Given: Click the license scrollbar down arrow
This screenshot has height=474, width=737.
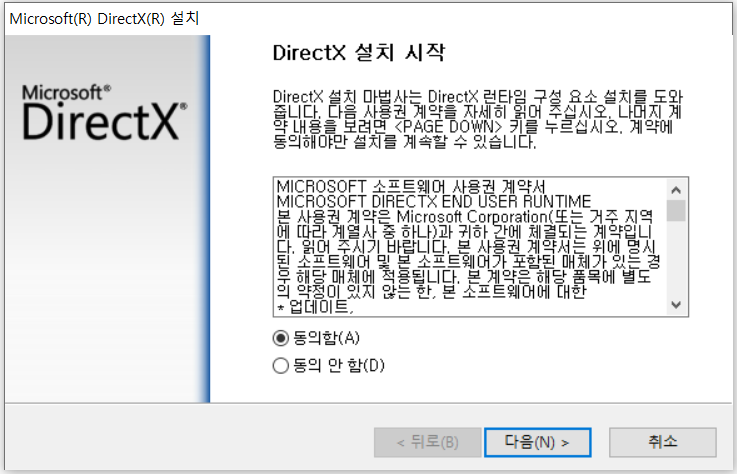Looking at the screenshot, I should [x=676, y=305].
